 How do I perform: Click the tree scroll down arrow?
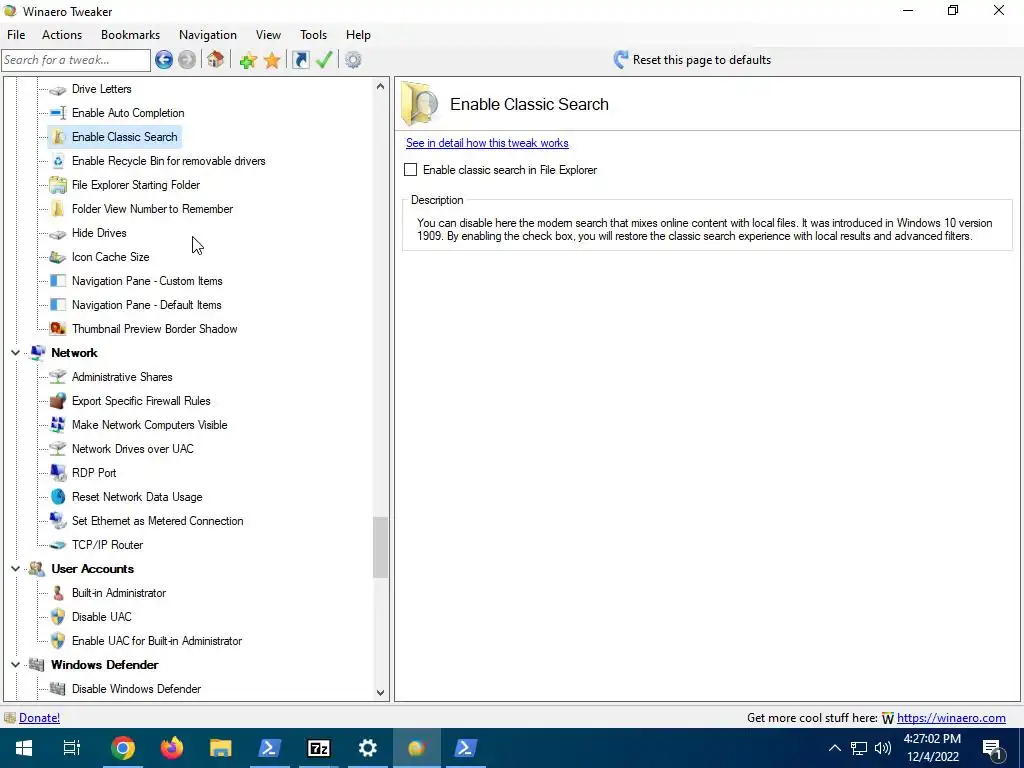(380, 693)
